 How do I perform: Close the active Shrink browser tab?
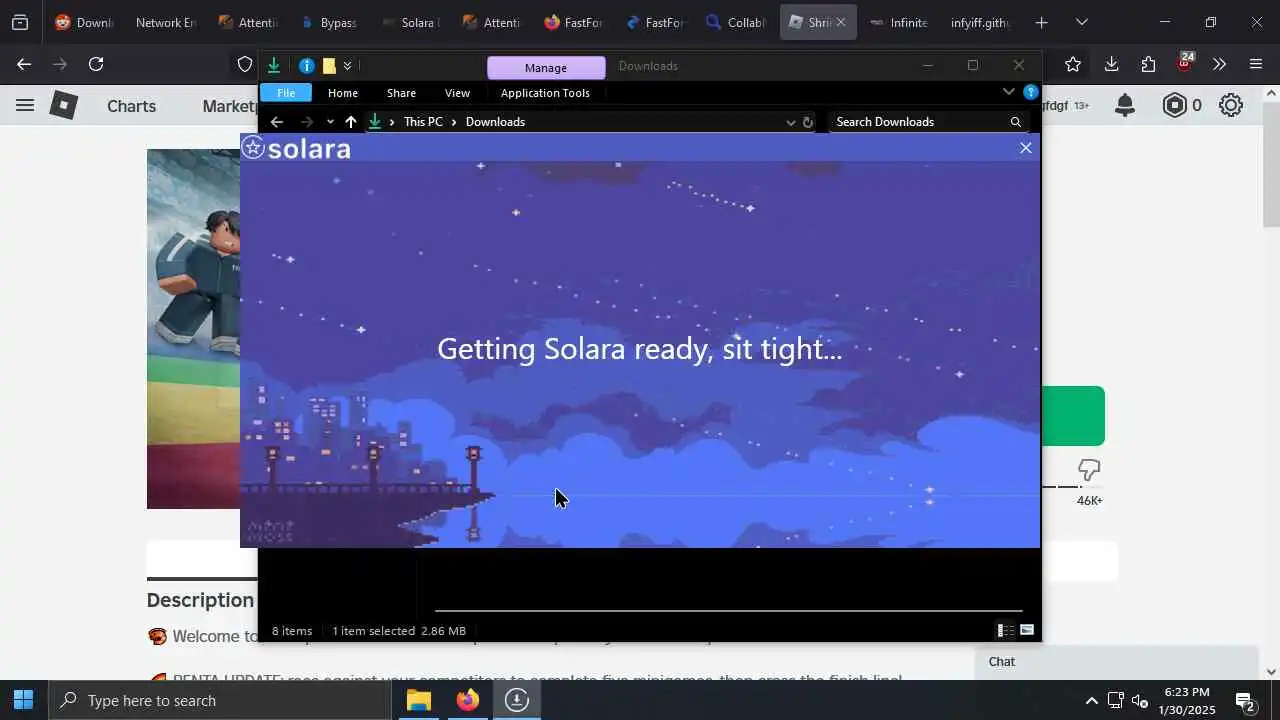point(840,22)
